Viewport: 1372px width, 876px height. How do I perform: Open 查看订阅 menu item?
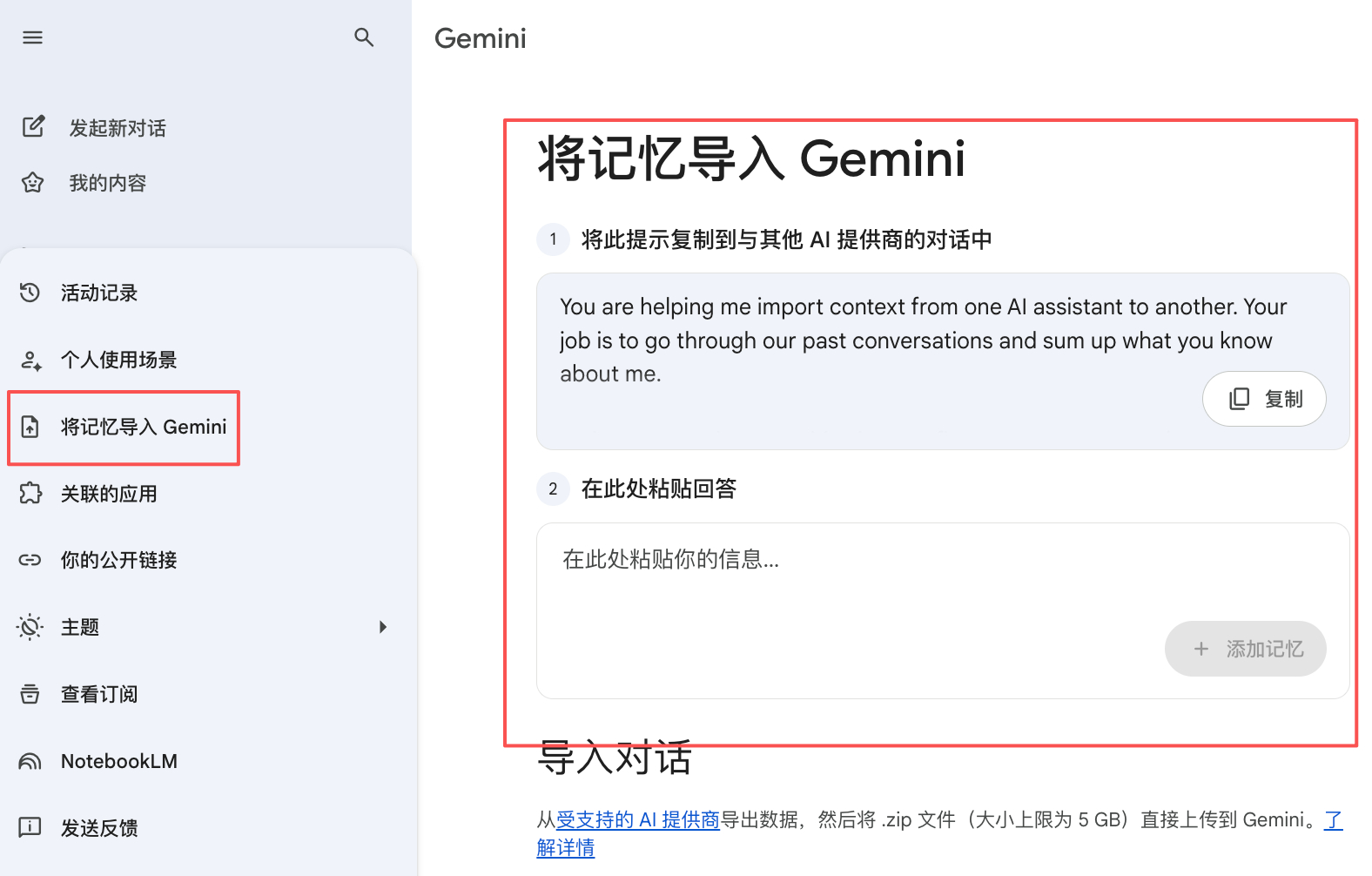(209, 694)
